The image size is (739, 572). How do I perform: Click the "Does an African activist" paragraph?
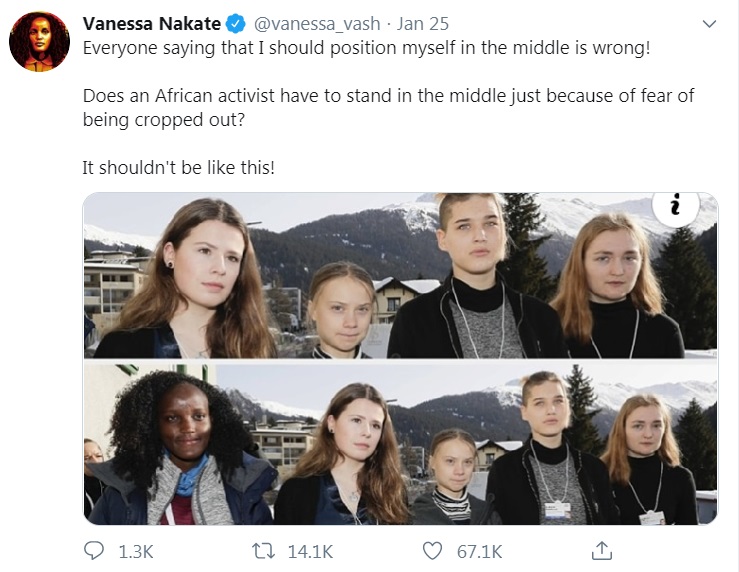388,108
